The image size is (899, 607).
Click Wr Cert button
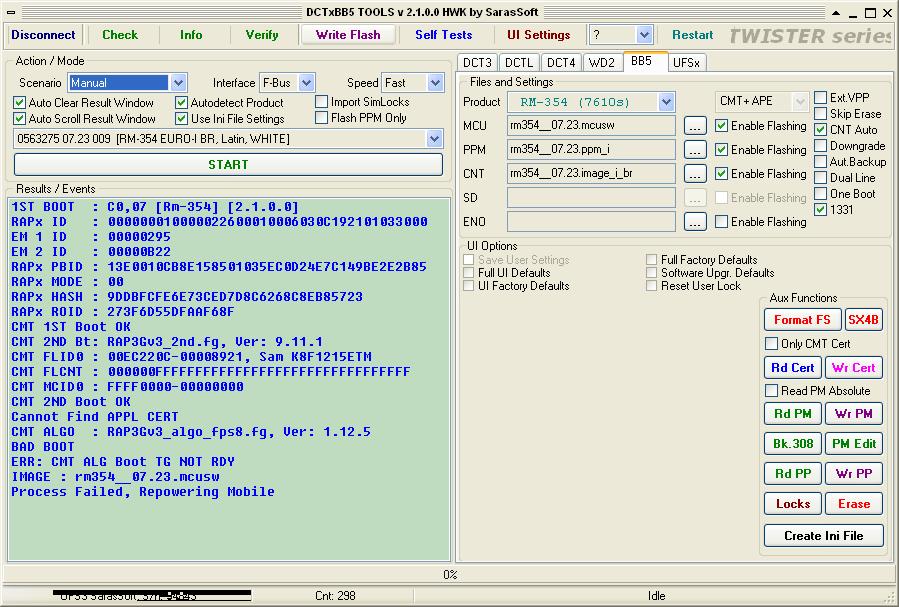click(x=854, y=367)
